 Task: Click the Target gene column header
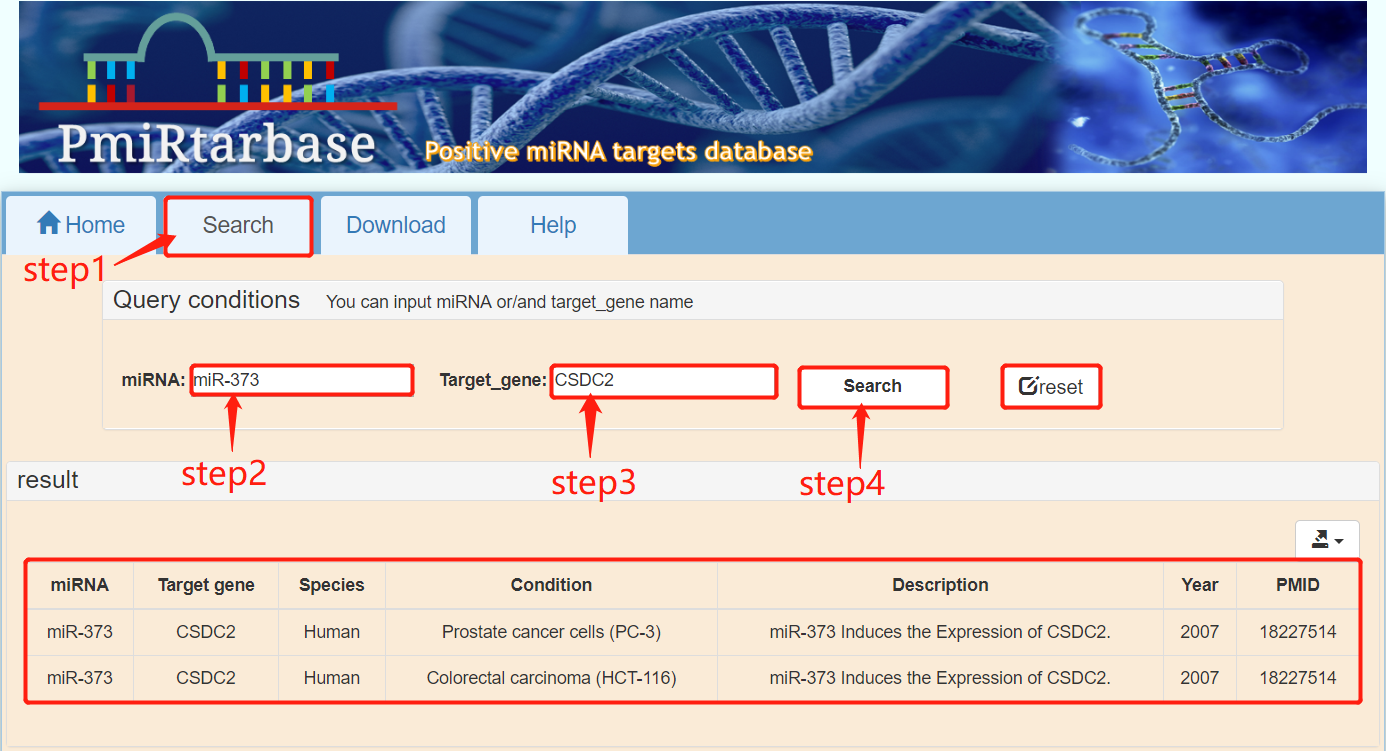tap(206, 585)
